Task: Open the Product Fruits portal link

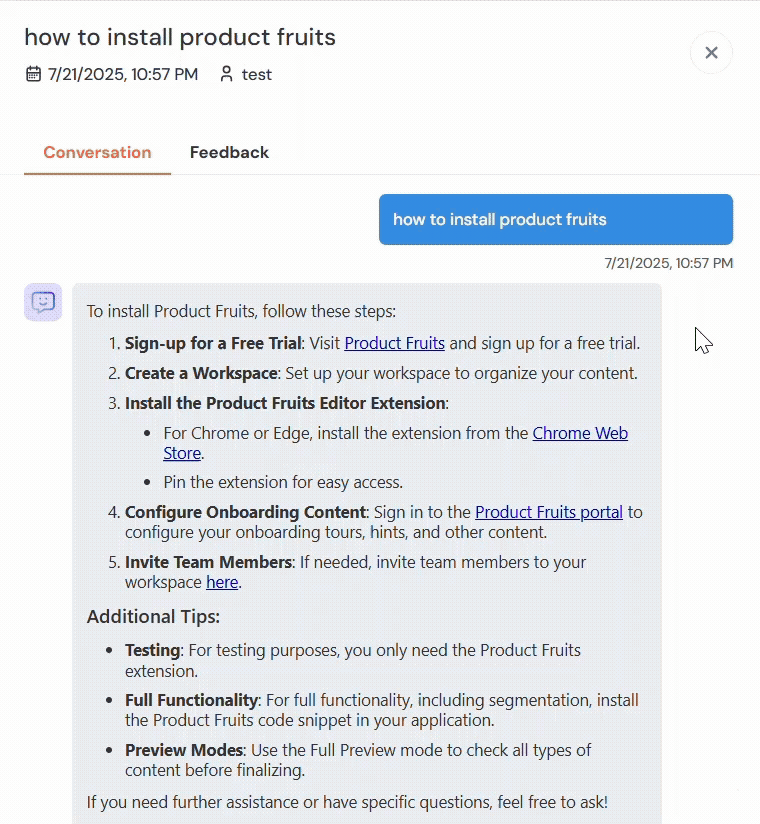Action: (548, 512)
